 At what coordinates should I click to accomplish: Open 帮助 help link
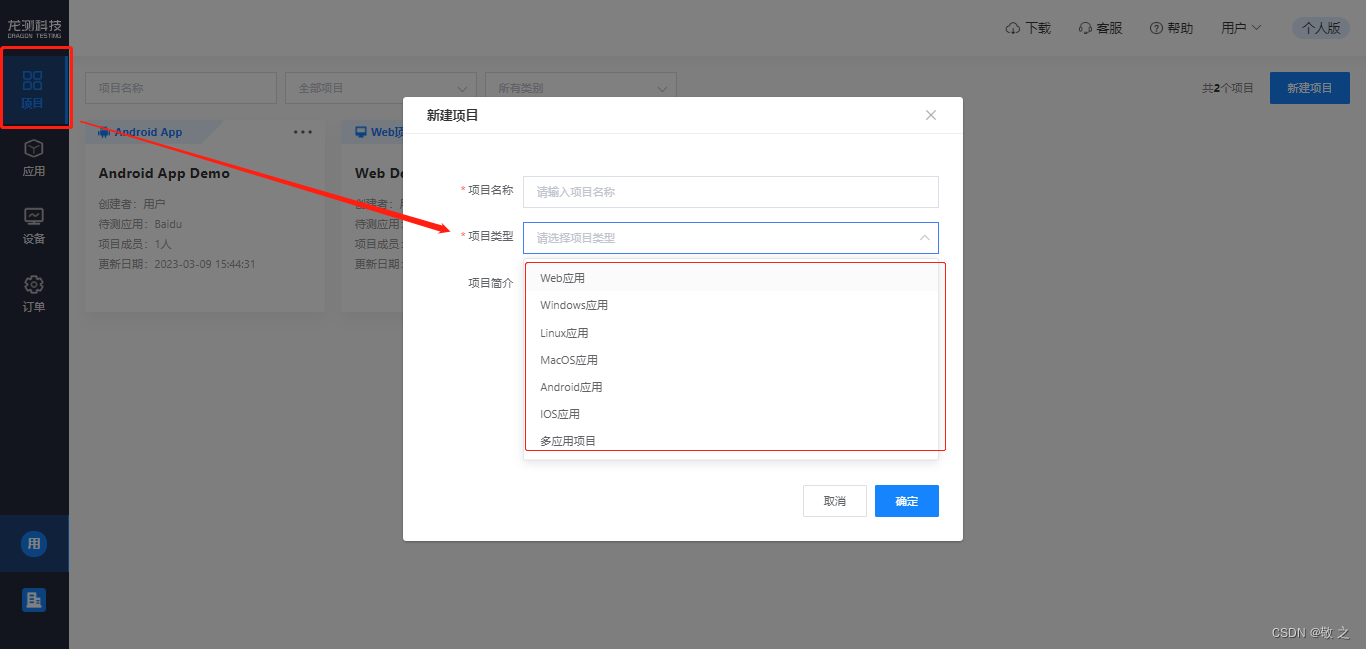(1171, 28)
